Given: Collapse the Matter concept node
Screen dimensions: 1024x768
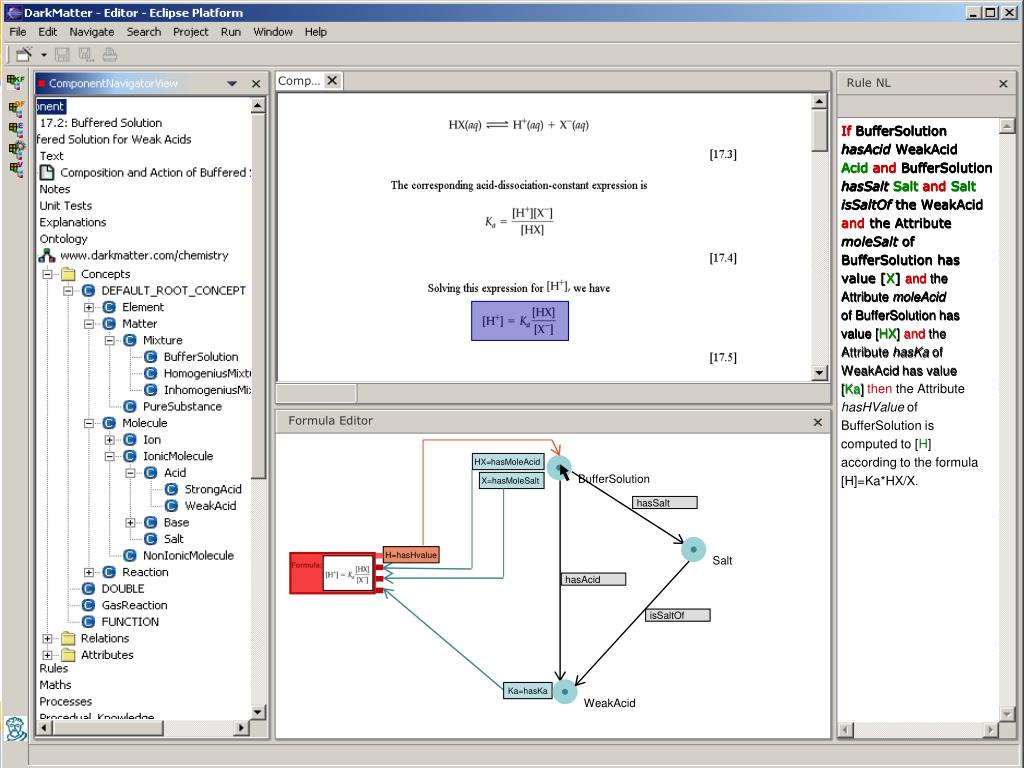Looking at the screenshot, I should (x=89, y=324).
